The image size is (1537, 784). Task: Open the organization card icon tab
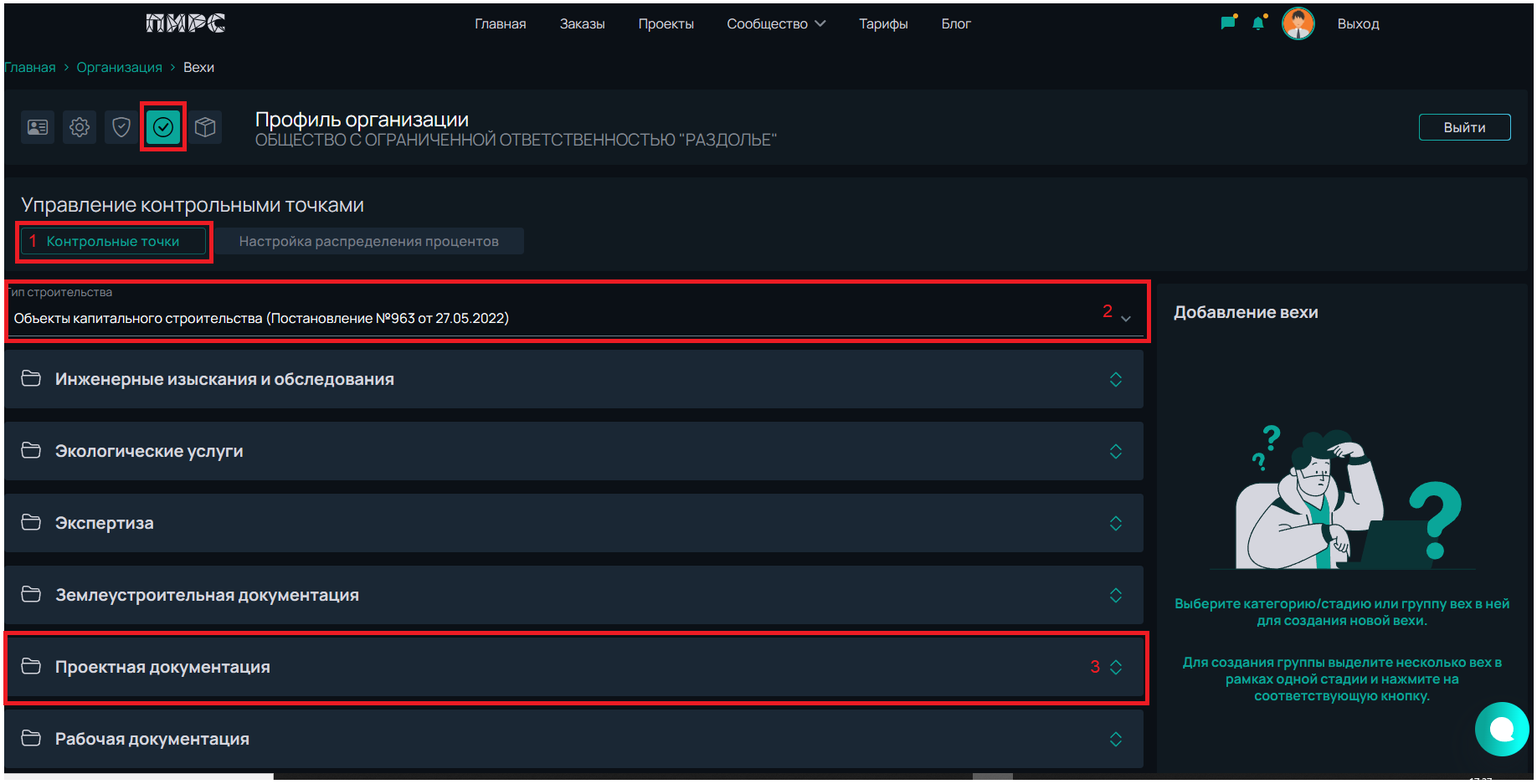[38, 127]
